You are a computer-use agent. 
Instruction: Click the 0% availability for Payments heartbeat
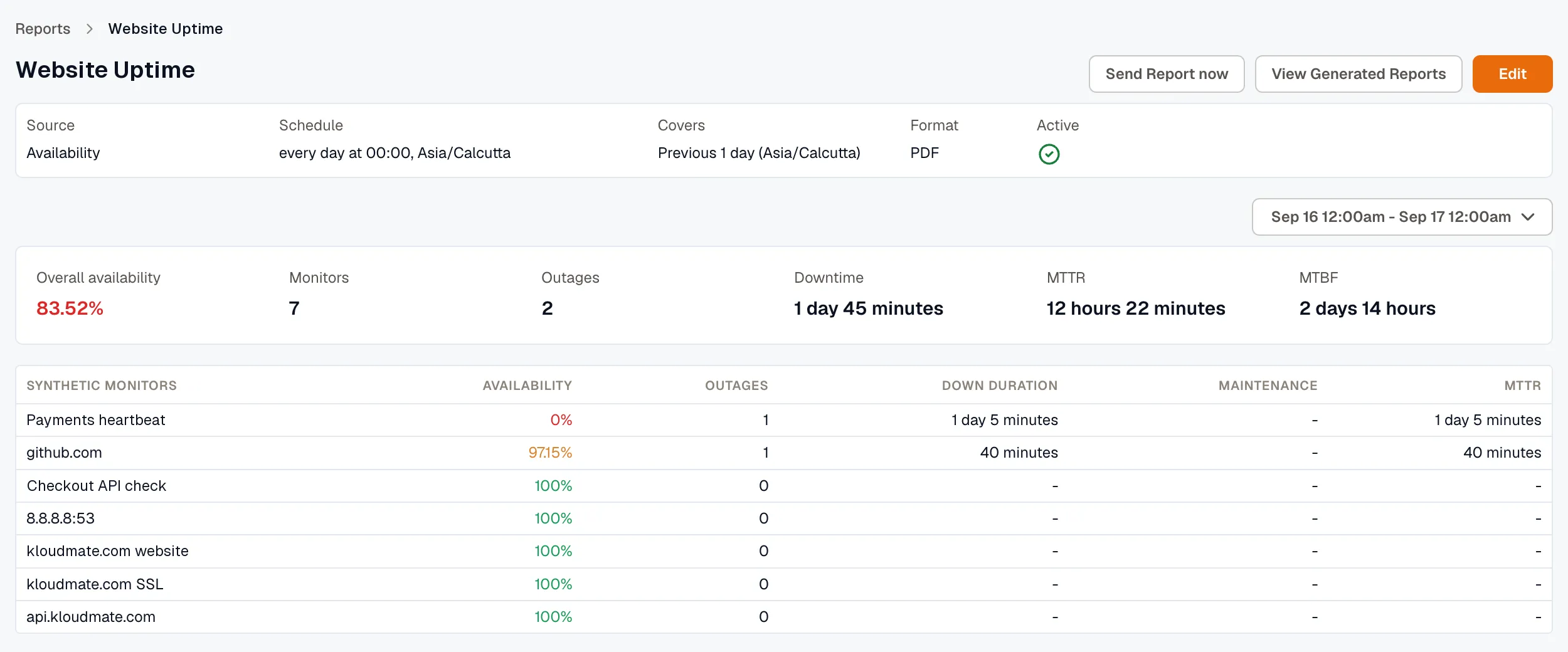click(561, 420)
